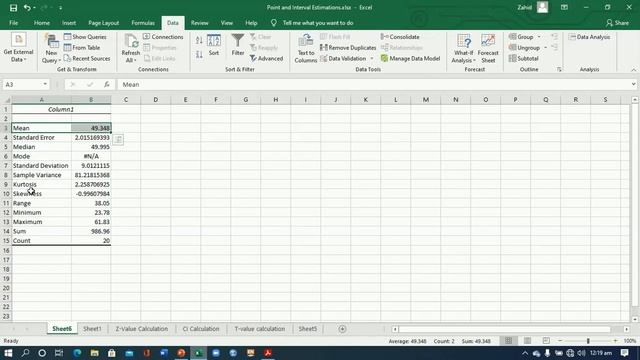This screenshot has width=640, height=360.
Task: Click zoom out minus button
Action: point(560,341)
